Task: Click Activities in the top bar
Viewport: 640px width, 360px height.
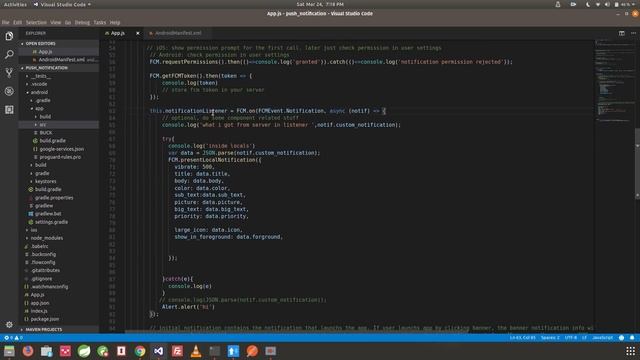Action: tap(15, 4)
